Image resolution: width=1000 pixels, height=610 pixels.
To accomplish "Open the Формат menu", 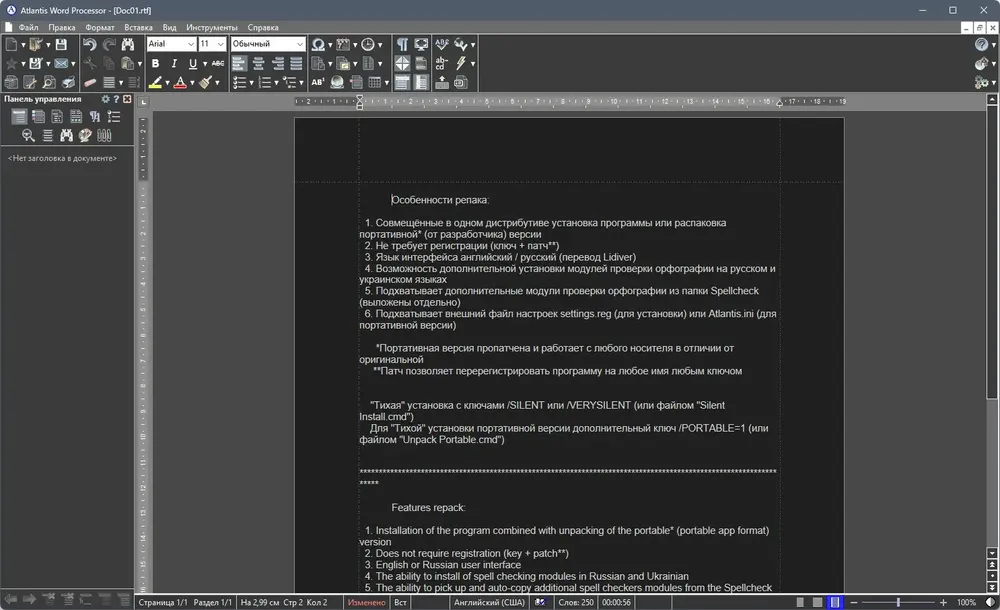I will coord(99,27).
